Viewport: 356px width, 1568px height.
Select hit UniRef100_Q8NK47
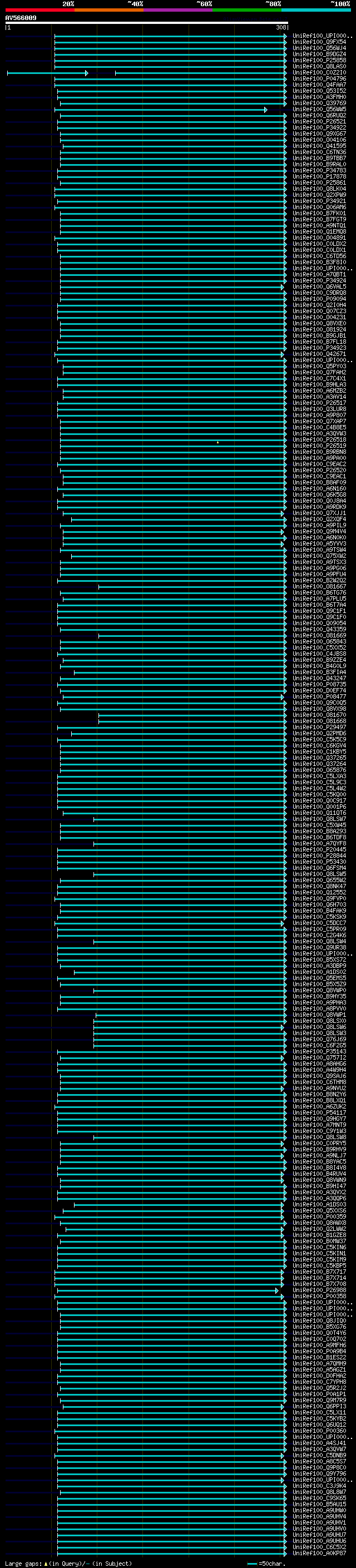[319, 886]
